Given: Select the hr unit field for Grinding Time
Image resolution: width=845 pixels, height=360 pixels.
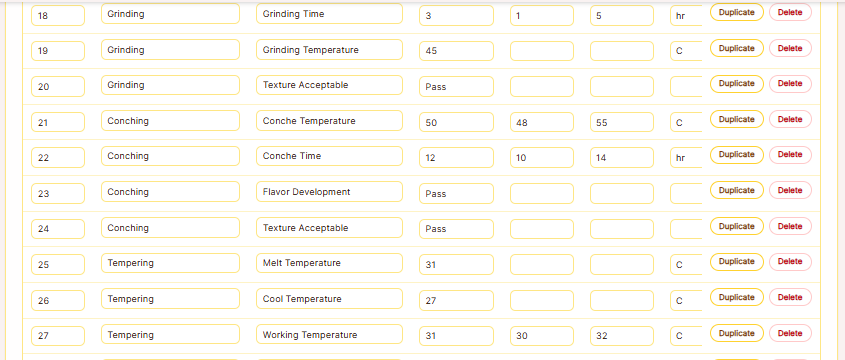Looking at the screenshot, I should [686, 16].
